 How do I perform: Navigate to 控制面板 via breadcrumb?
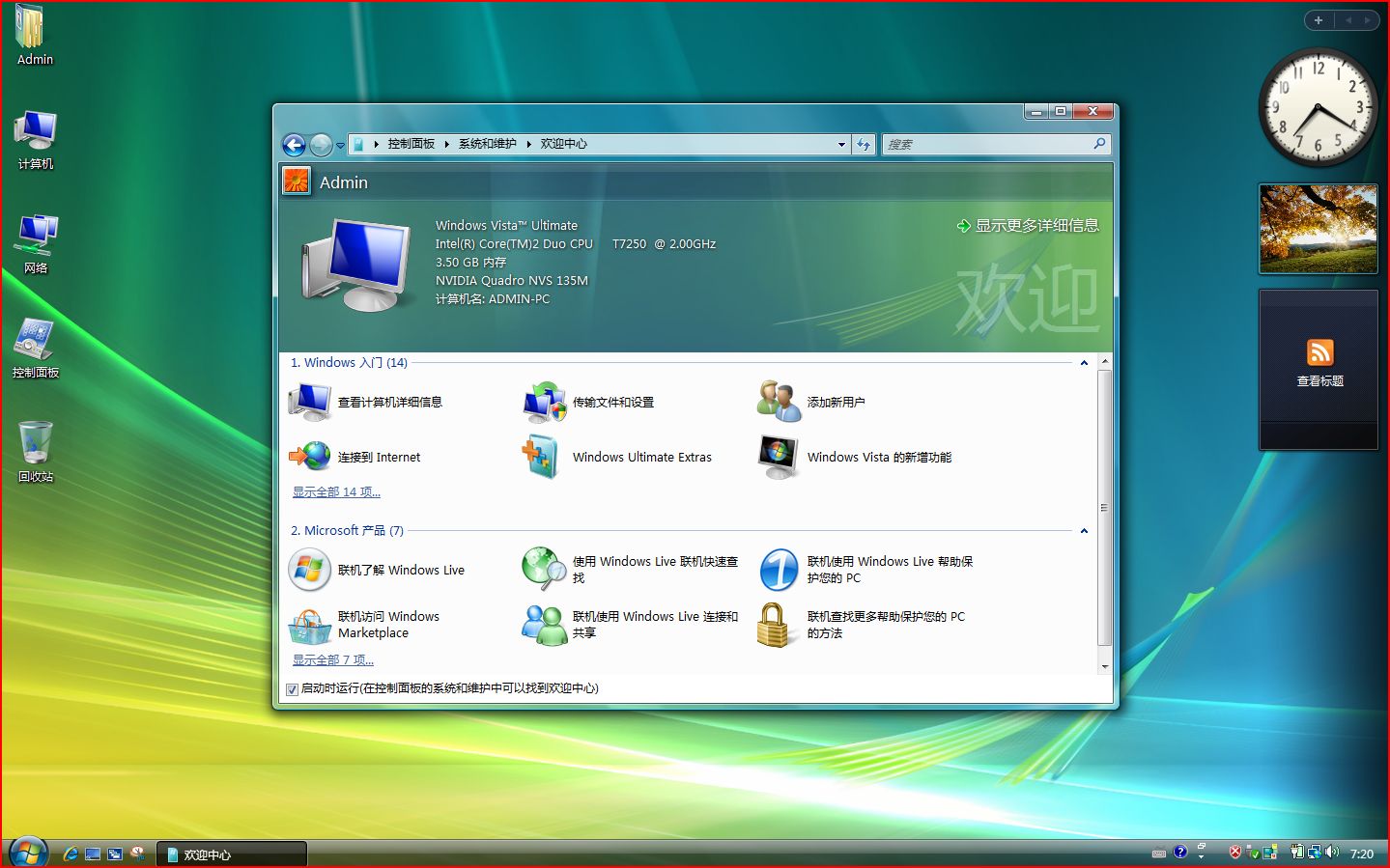(411, 143)
